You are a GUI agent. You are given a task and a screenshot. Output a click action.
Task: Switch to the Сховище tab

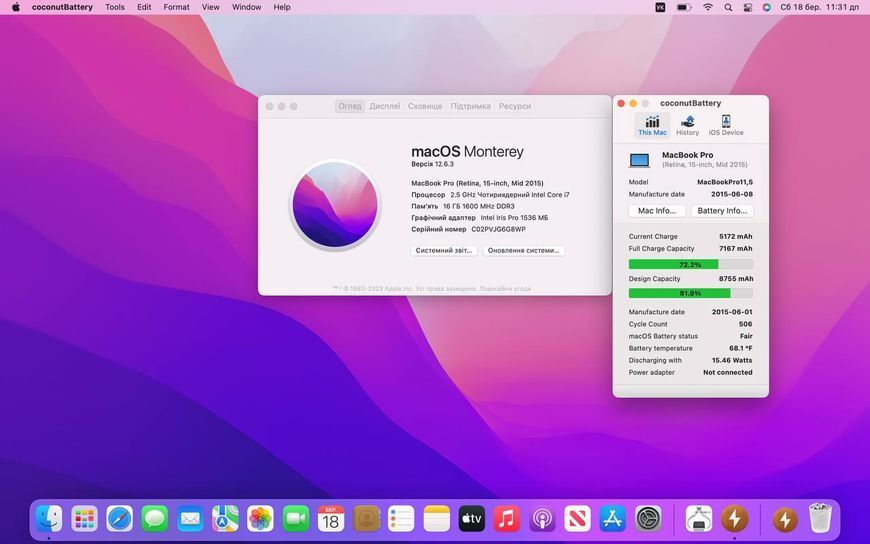425,106
